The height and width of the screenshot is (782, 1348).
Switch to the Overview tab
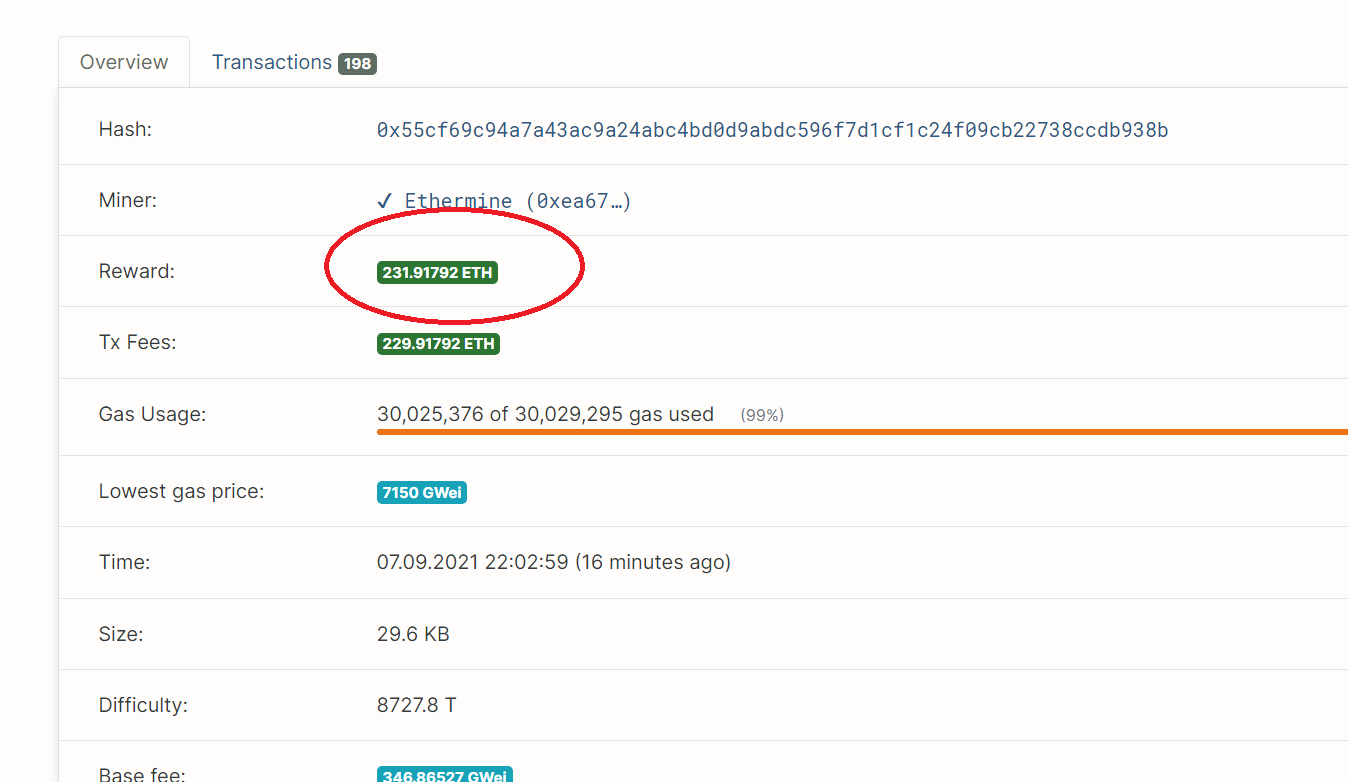coord(124,62)
